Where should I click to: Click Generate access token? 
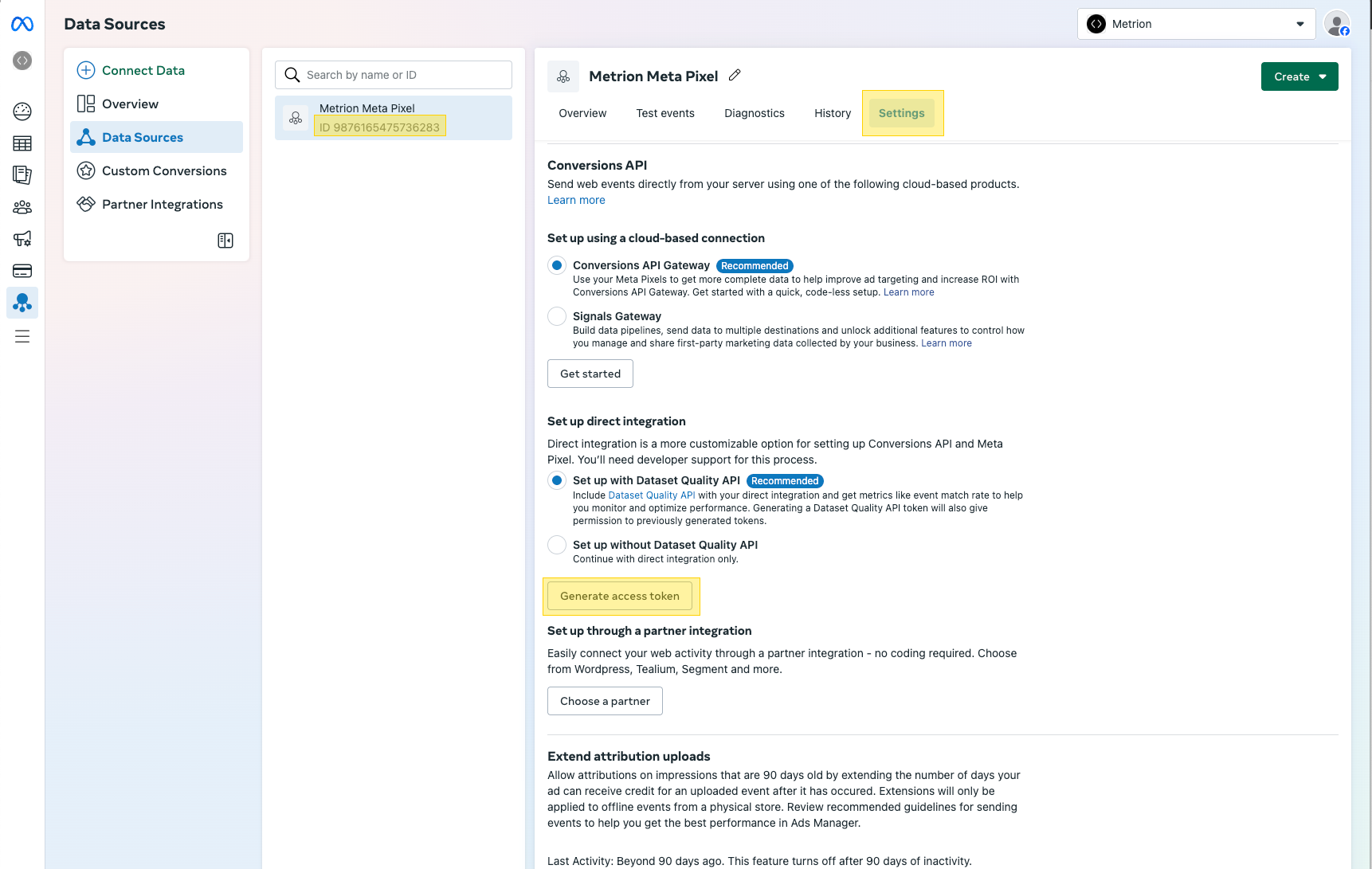[620, 596]
